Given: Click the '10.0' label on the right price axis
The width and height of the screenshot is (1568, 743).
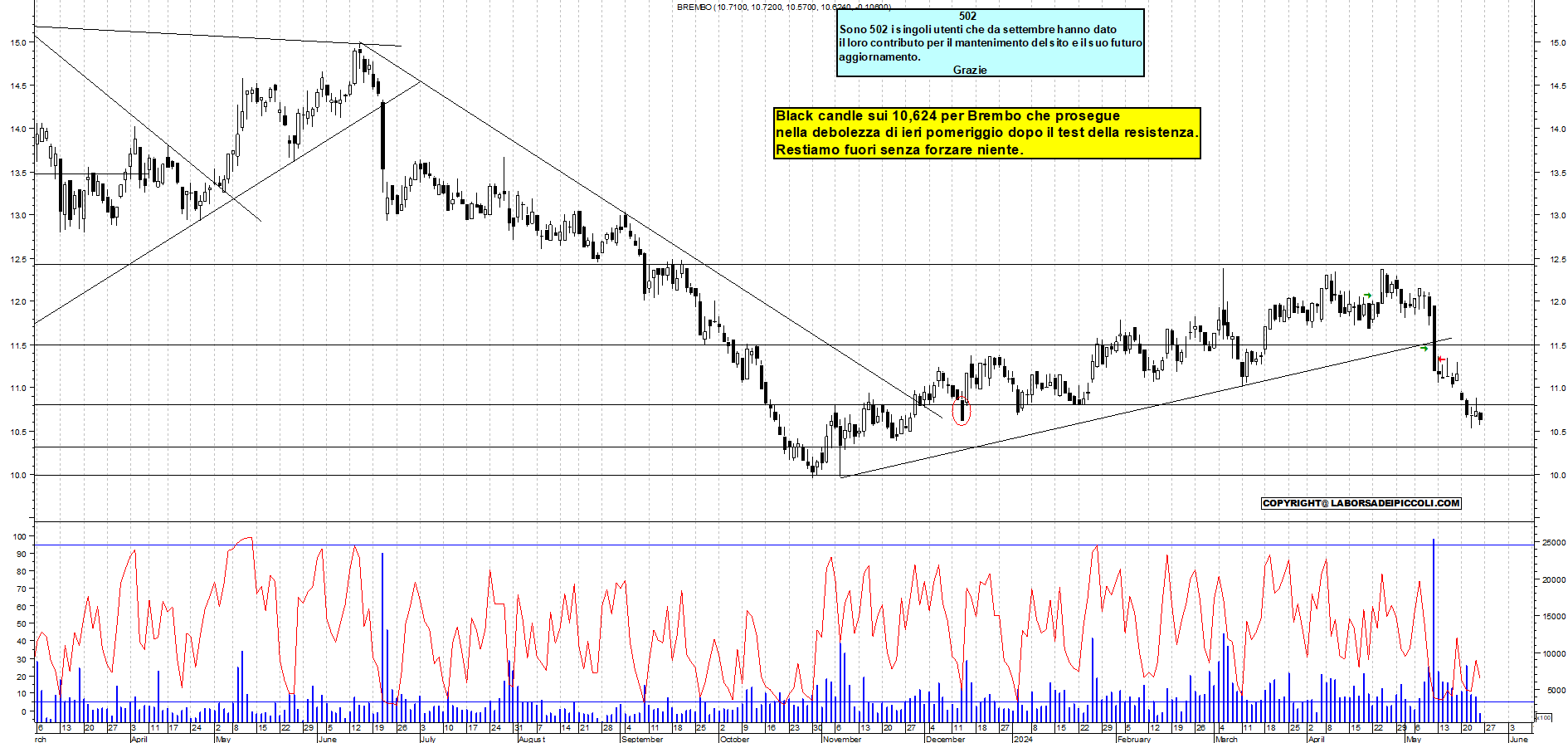Looking at the screenshot, I should pos(1557,476).
